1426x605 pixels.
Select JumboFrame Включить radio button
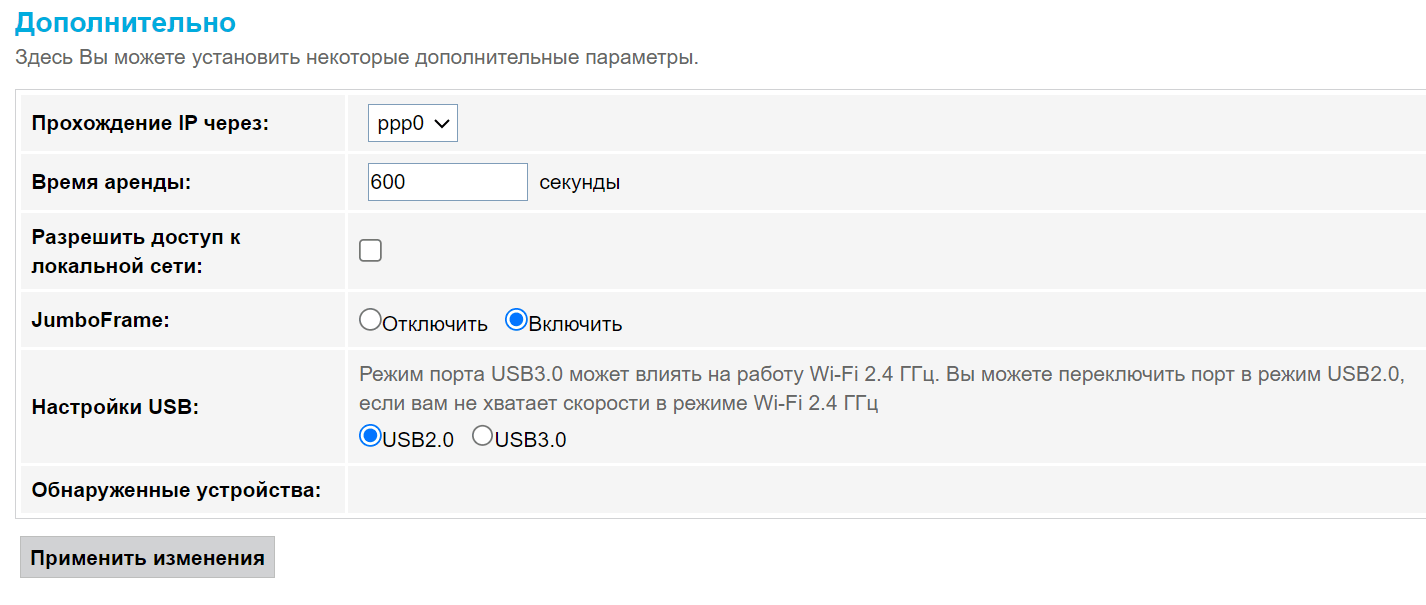[x=516, y=320]
